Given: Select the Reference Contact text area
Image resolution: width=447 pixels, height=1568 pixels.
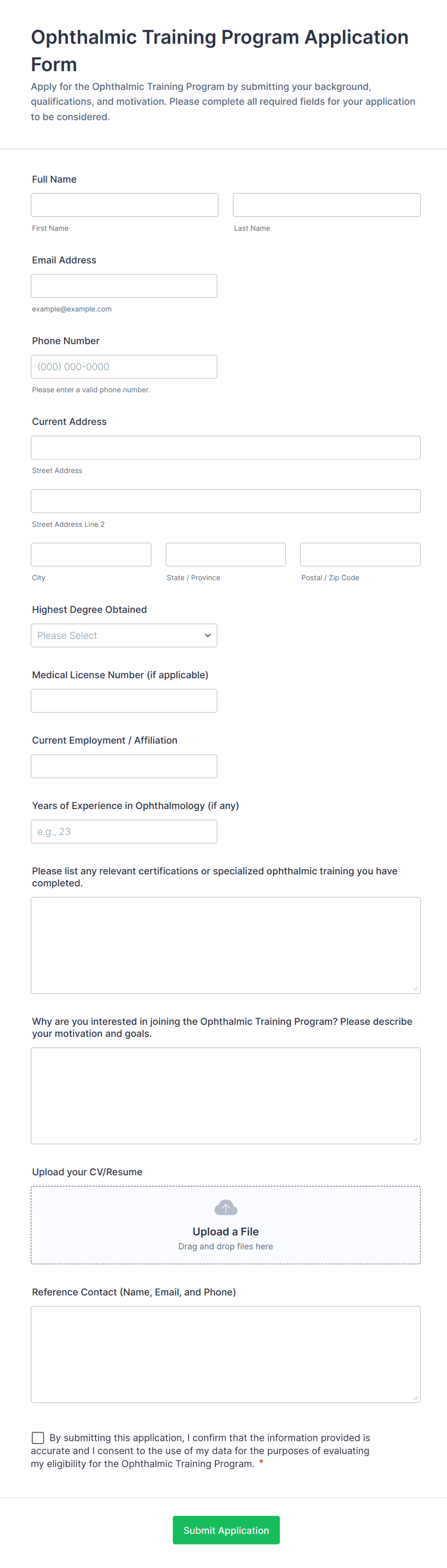Looking at the screenshot, I should (225, 1354).
